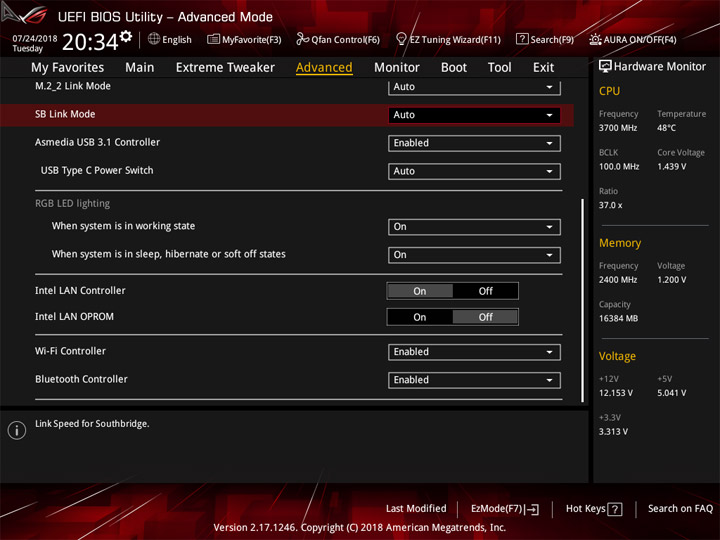Click the 07/24/2018 date text
This screenshot has width=720, height=540.
(35, 39)
